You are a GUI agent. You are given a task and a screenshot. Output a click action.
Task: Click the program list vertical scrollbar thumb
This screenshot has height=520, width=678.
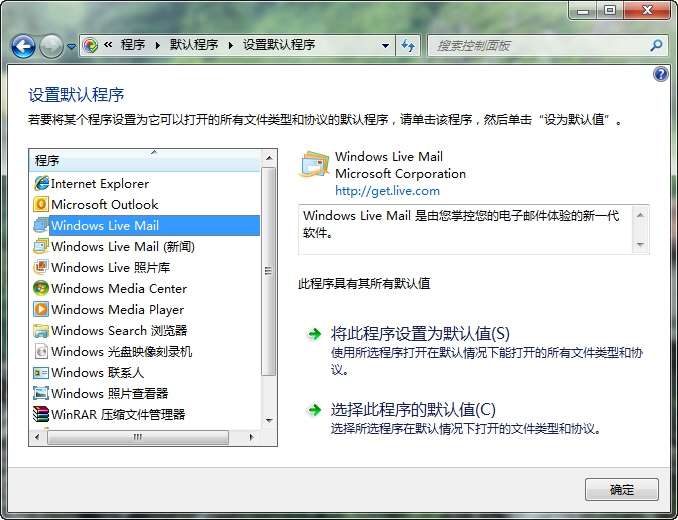tap(269, 271)
